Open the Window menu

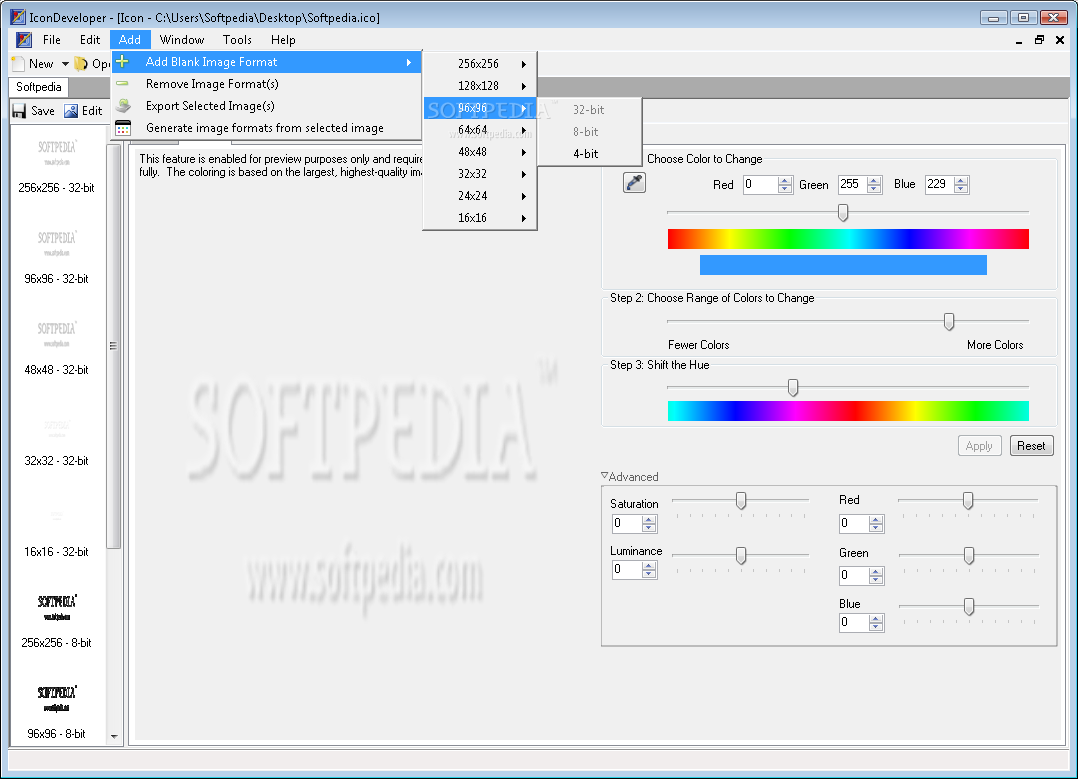182,40
